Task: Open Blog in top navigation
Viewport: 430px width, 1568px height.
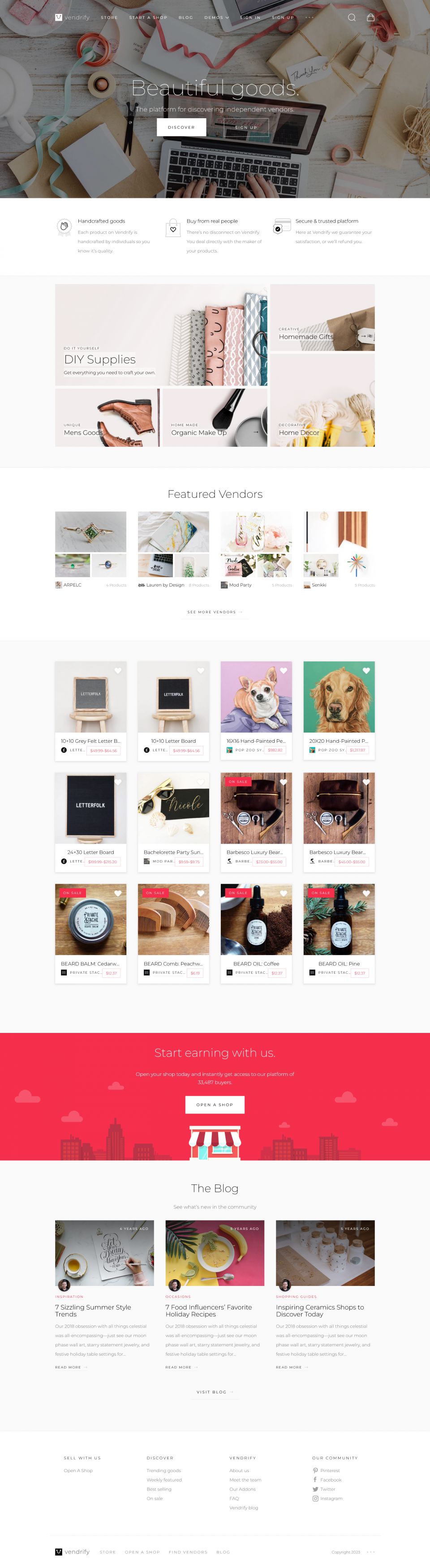Action: click(186, 17)
